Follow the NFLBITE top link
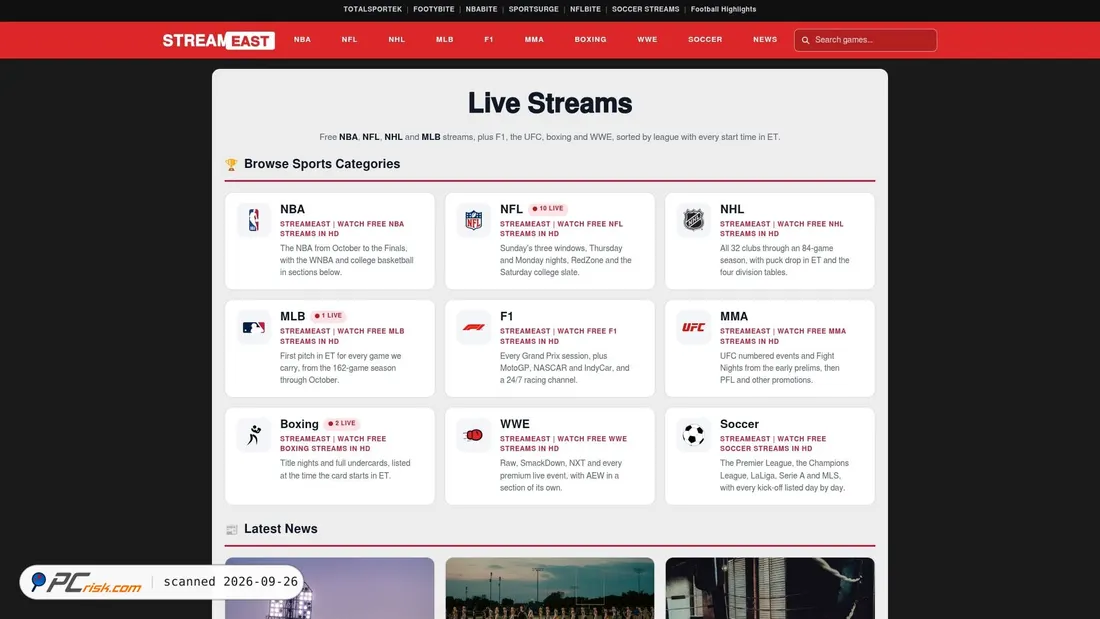Image resolution: width=1100 pixels, height=619 pixels. coord(585,9)
